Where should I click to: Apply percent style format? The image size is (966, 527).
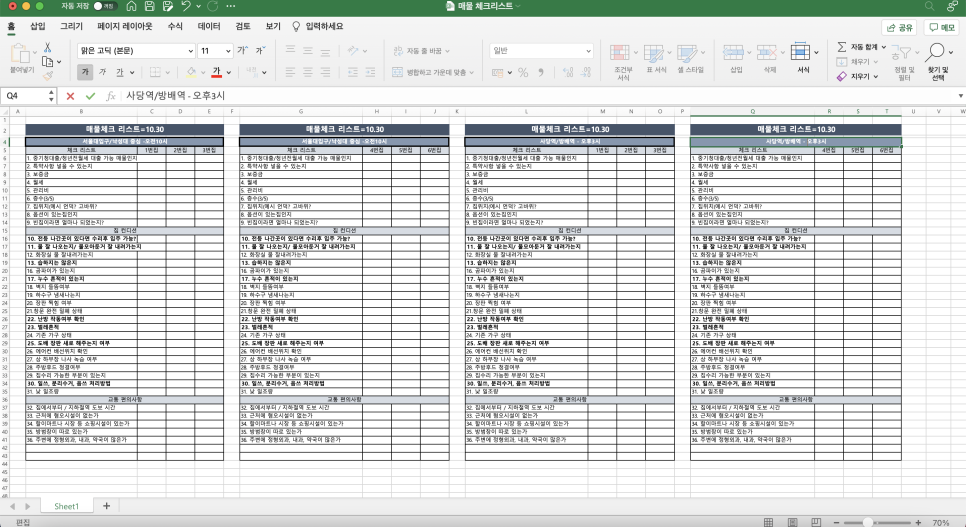point(523,73)
